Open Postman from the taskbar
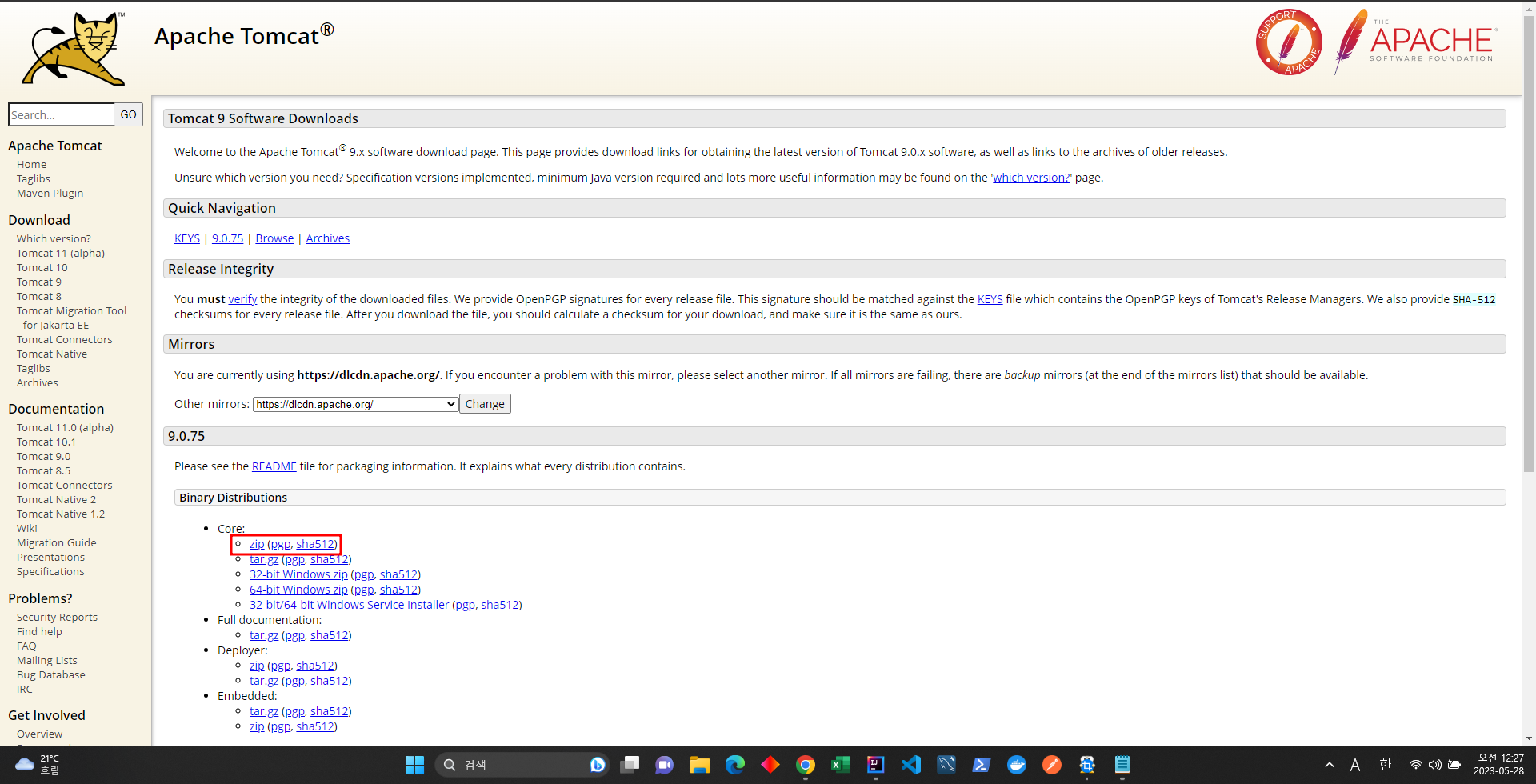This screenshot has width=1536, height=784. point(1052,765)
